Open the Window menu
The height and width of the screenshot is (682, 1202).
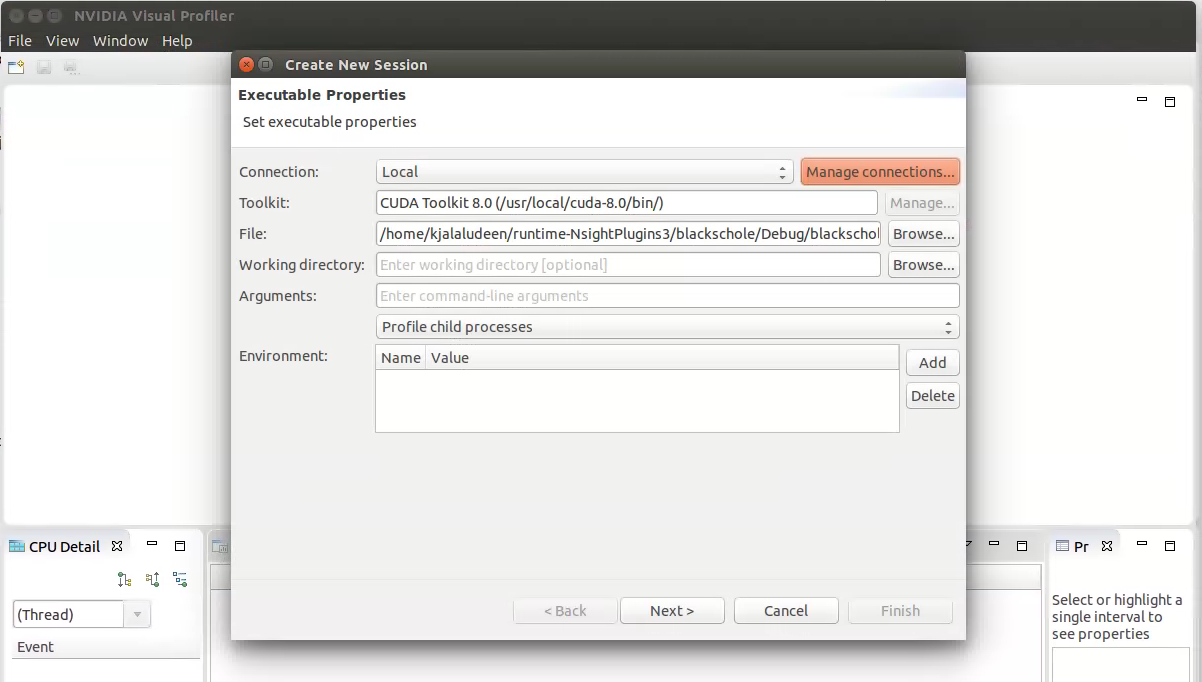(120, 41)
